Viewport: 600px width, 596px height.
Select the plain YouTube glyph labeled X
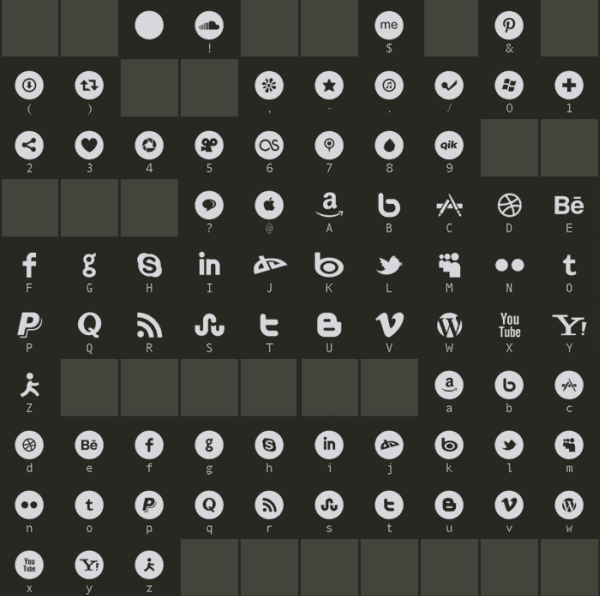[x=509, y=325]
